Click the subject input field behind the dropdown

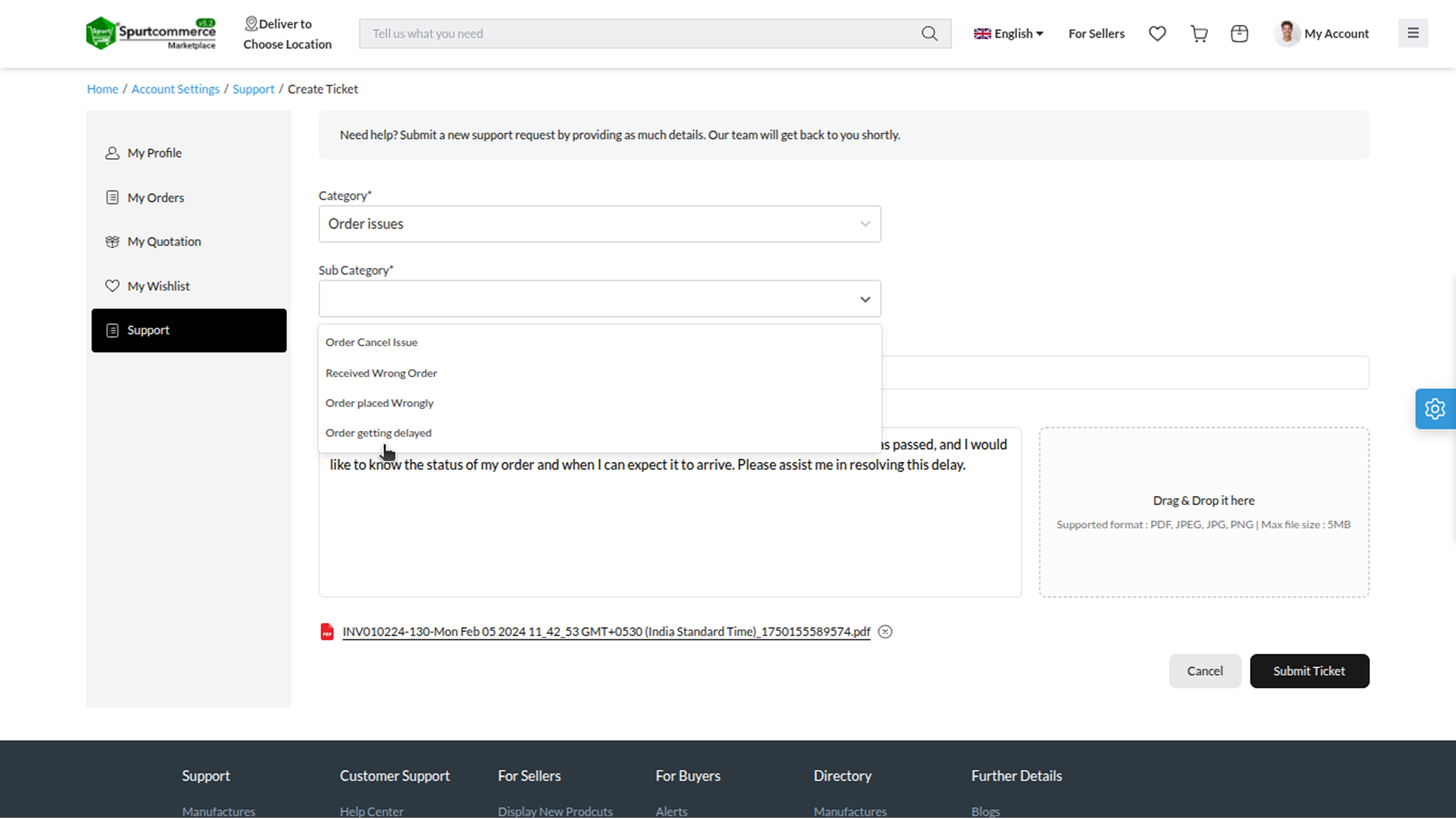point(1125,372)
